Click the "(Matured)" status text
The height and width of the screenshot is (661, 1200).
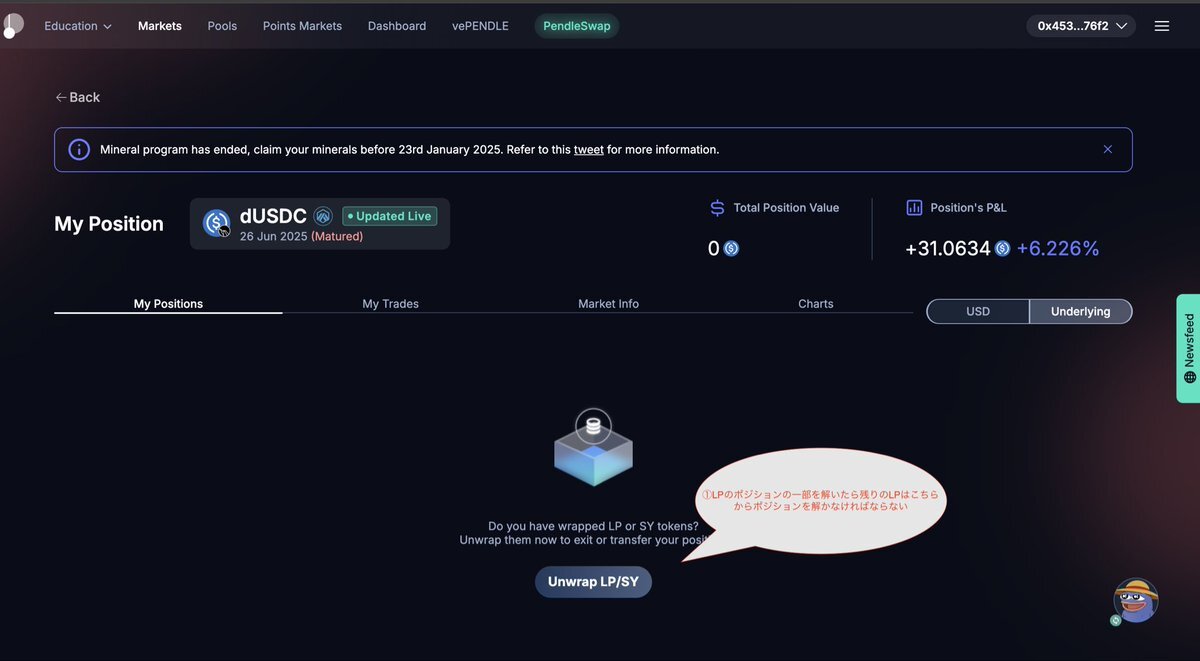point(337,237)
